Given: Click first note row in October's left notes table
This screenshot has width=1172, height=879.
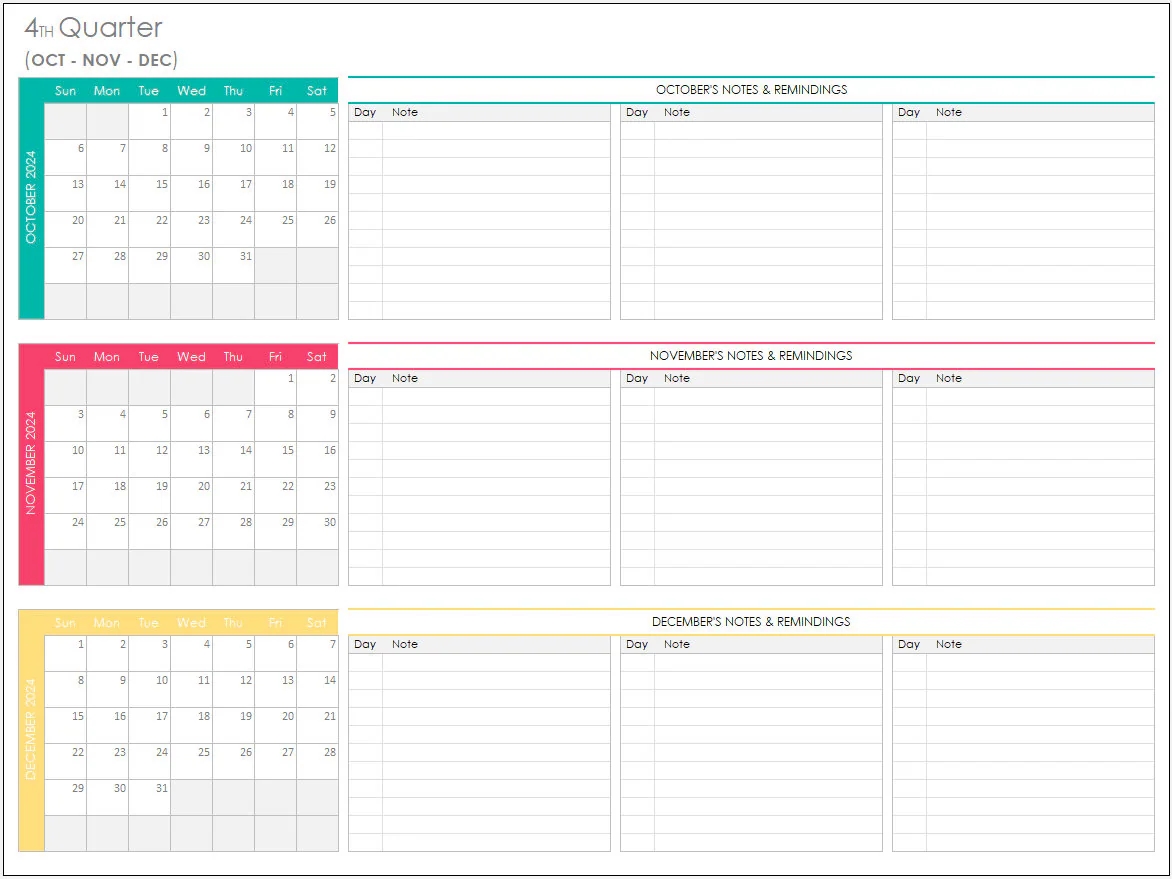Looking at the screenshot, I should coord(495,131).
